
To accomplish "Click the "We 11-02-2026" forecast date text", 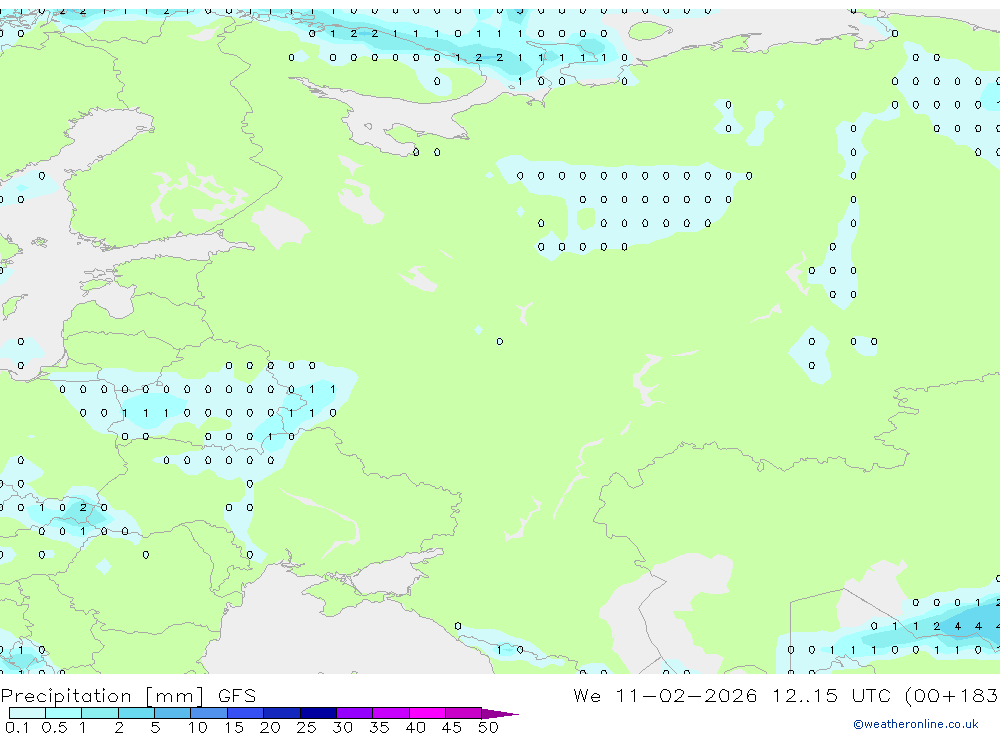I will [665, 695].
